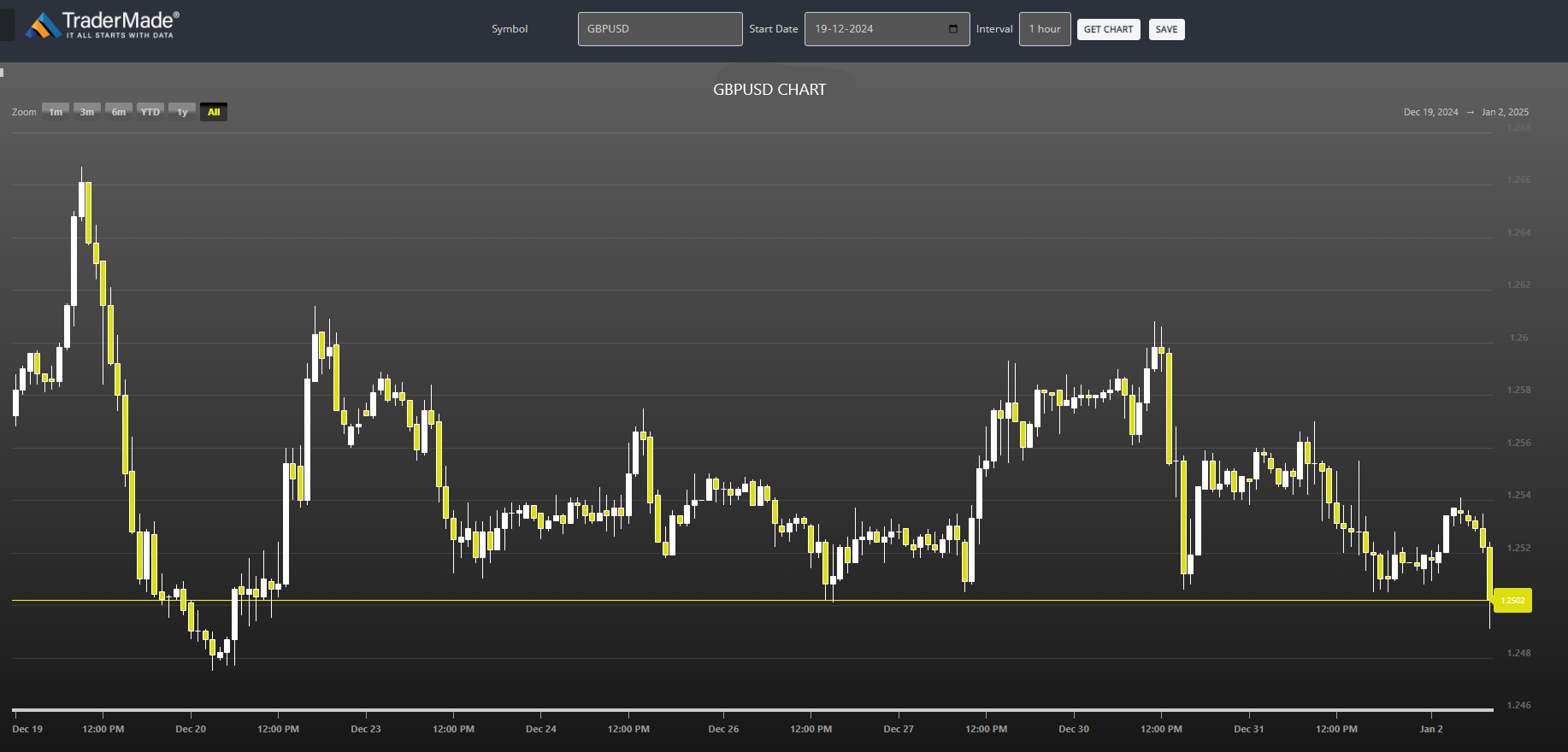Click the Dec 30 date axis label
1568x752 pixels.
[x=1074, y=729]
